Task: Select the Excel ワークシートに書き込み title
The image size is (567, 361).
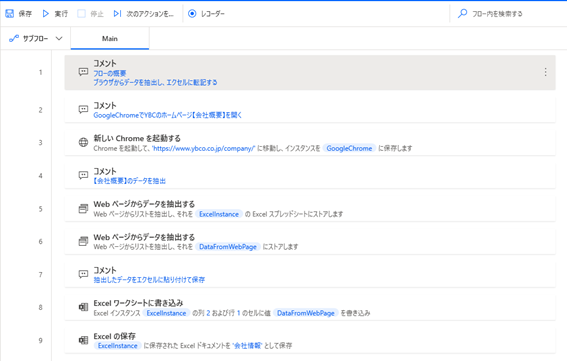Action: pos(138,303)
